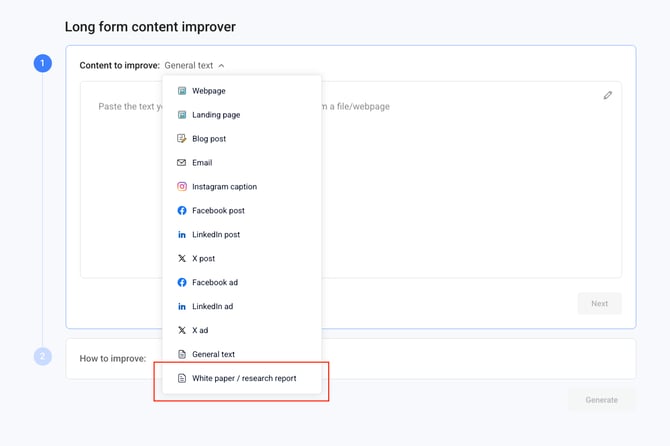Click the Blog post icon
This screenshot has height=446, width=670.
[x=182, y=139]
